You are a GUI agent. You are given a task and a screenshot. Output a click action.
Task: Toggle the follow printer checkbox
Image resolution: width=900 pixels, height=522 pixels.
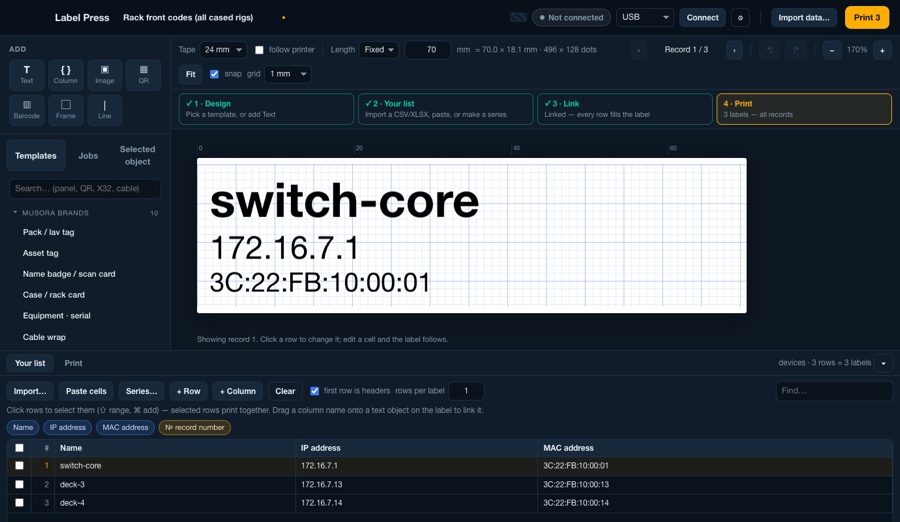259,50
